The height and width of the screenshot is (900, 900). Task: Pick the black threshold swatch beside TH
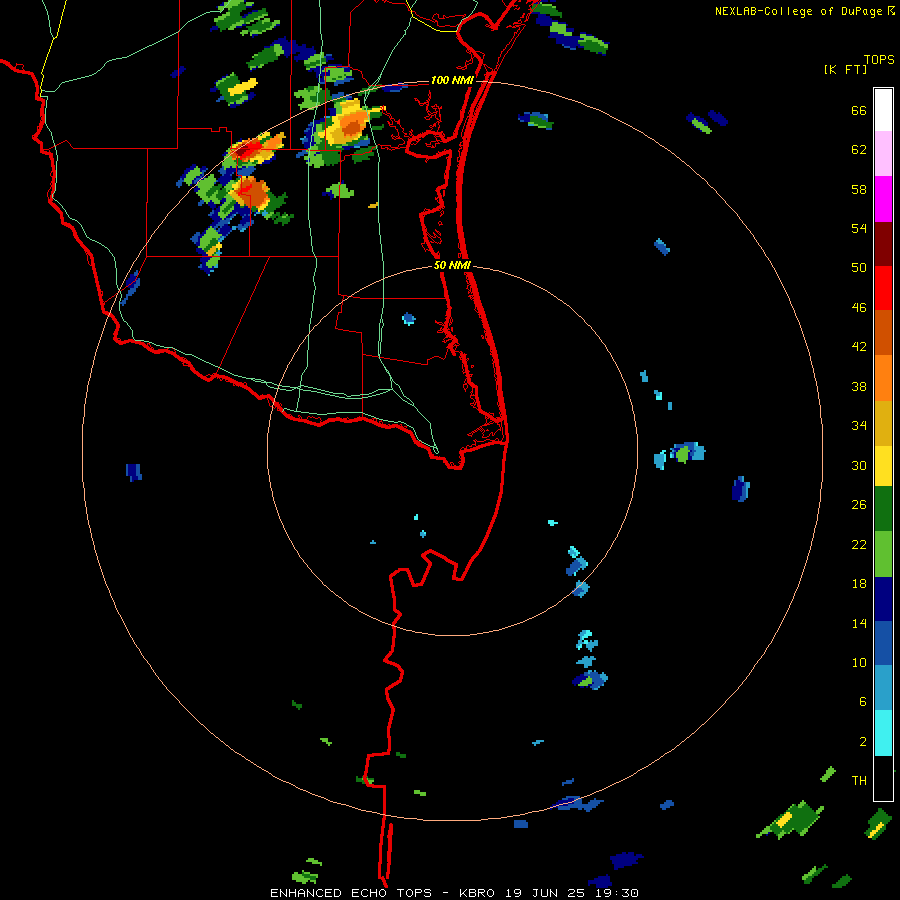click(x=883, y=778)
